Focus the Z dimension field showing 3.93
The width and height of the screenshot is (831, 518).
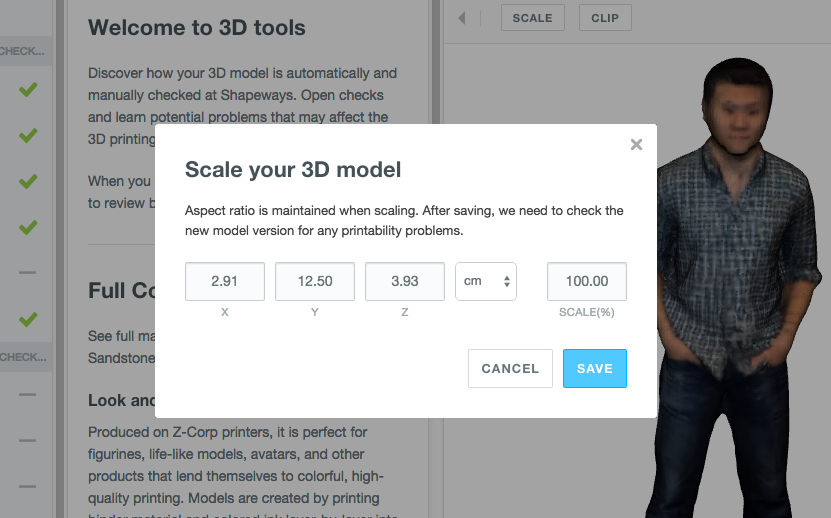(405, 282)
